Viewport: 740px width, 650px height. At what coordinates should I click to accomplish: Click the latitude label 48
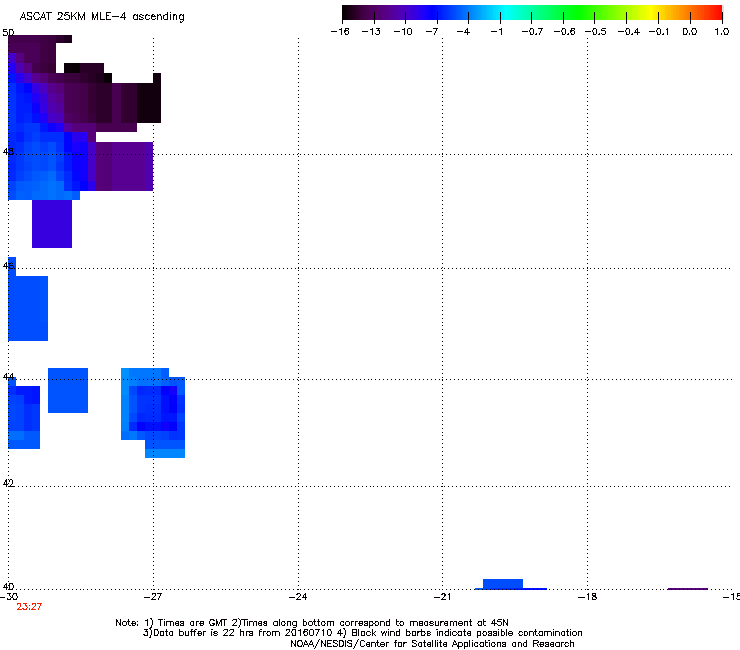pos(8,152)
